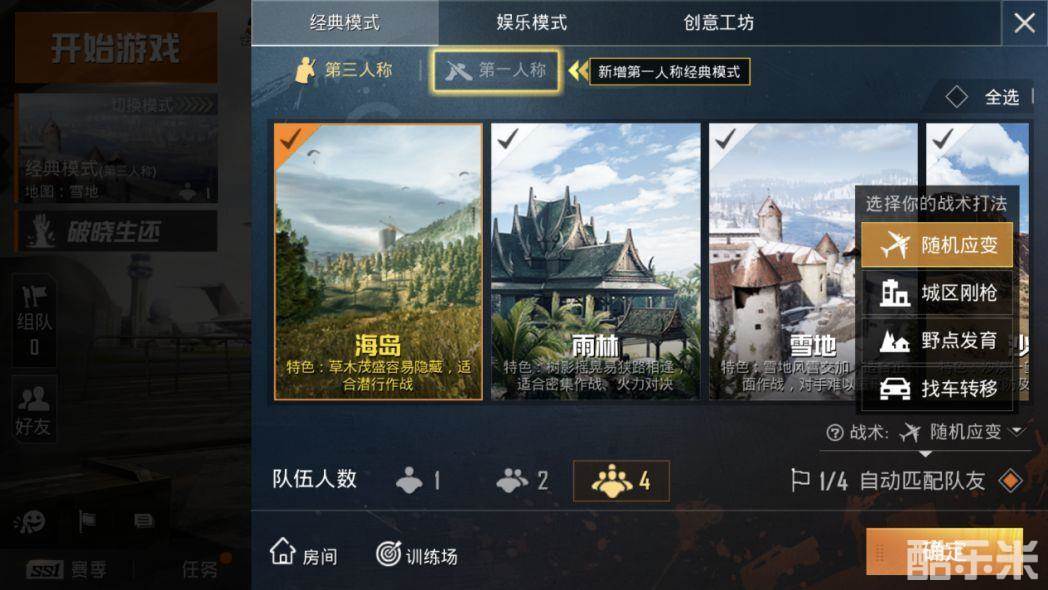1048x590 pixels.
Task: Choose 野点发育 tactic option
Action: pyautogui.click(x=937, y=341)
